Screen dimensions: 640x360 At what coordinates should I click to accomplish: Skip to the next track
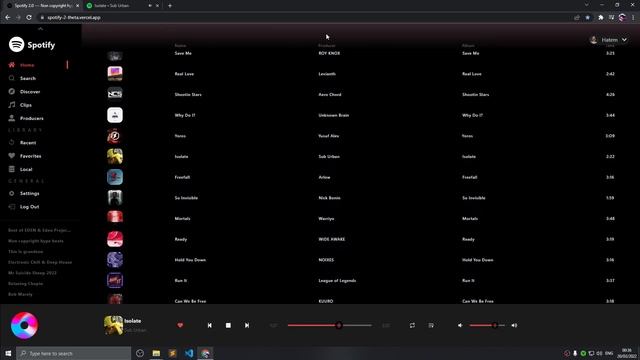(x=247, y=325)
